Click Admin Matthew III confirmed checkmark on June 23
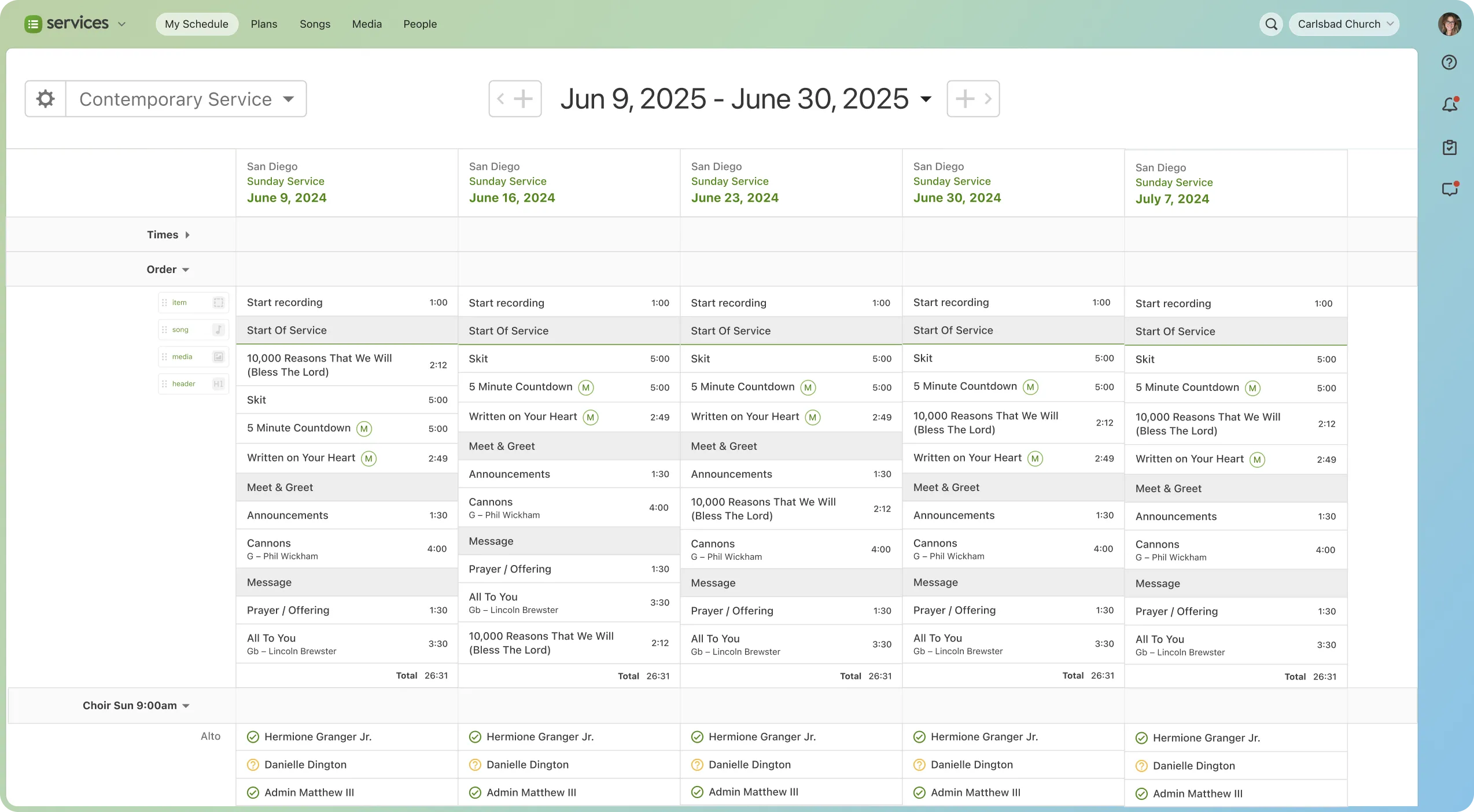 697,792
